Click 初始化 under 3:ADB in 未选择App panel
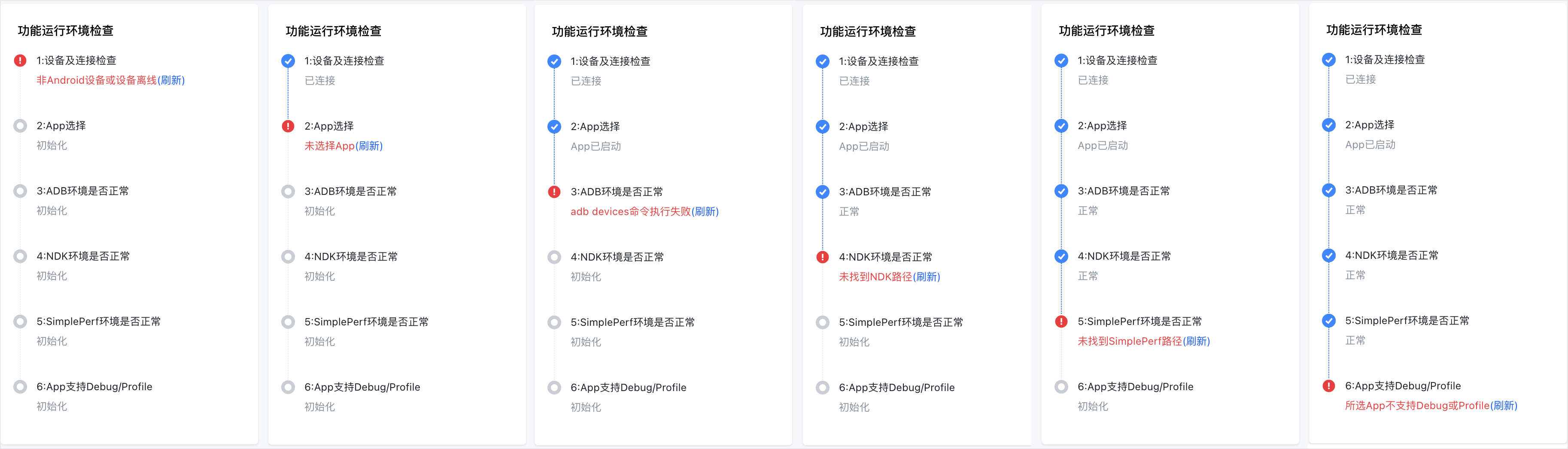The image size is (1568, 449). coord(319,211)
